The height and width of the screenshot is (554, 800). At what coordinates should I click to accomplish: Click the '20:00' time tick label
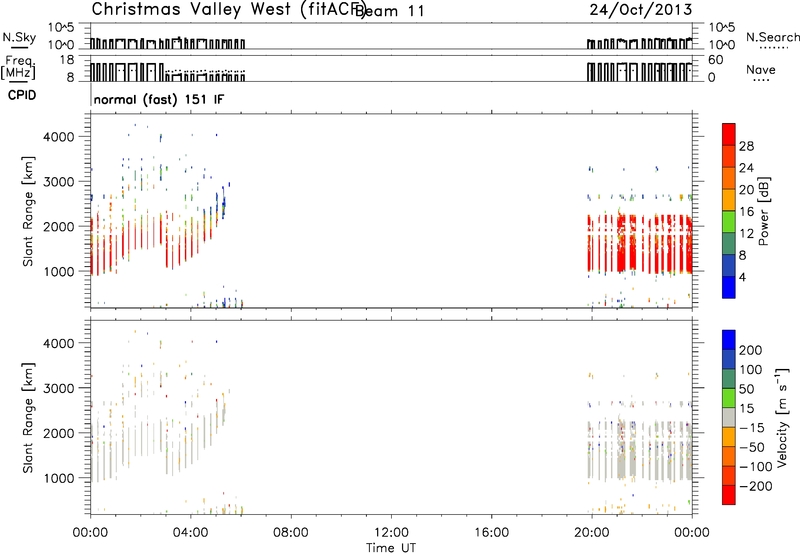pyautogui.click(x=592, y=533)
